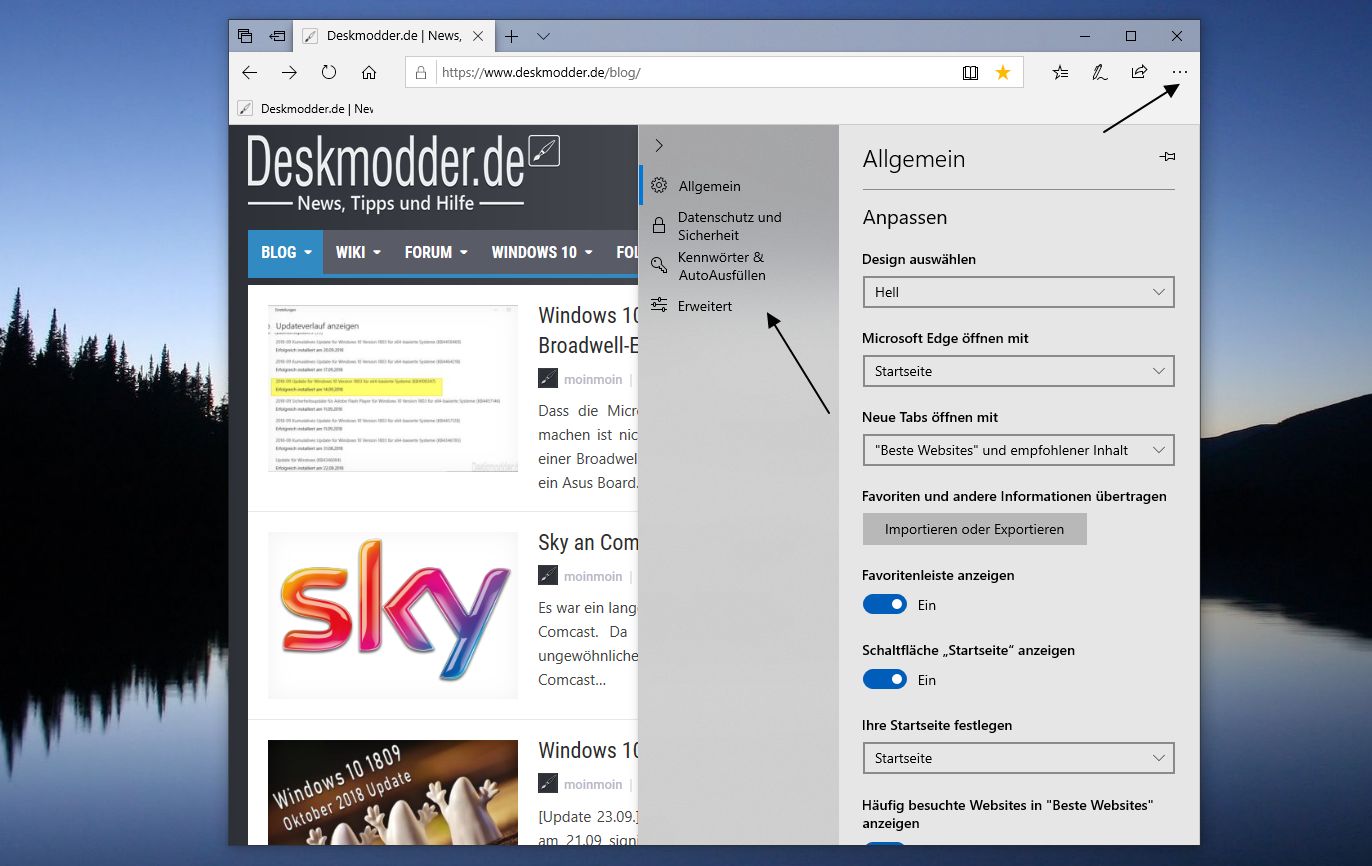Go back to previous page
The image size is (1372, 866).
click(250, 72)
